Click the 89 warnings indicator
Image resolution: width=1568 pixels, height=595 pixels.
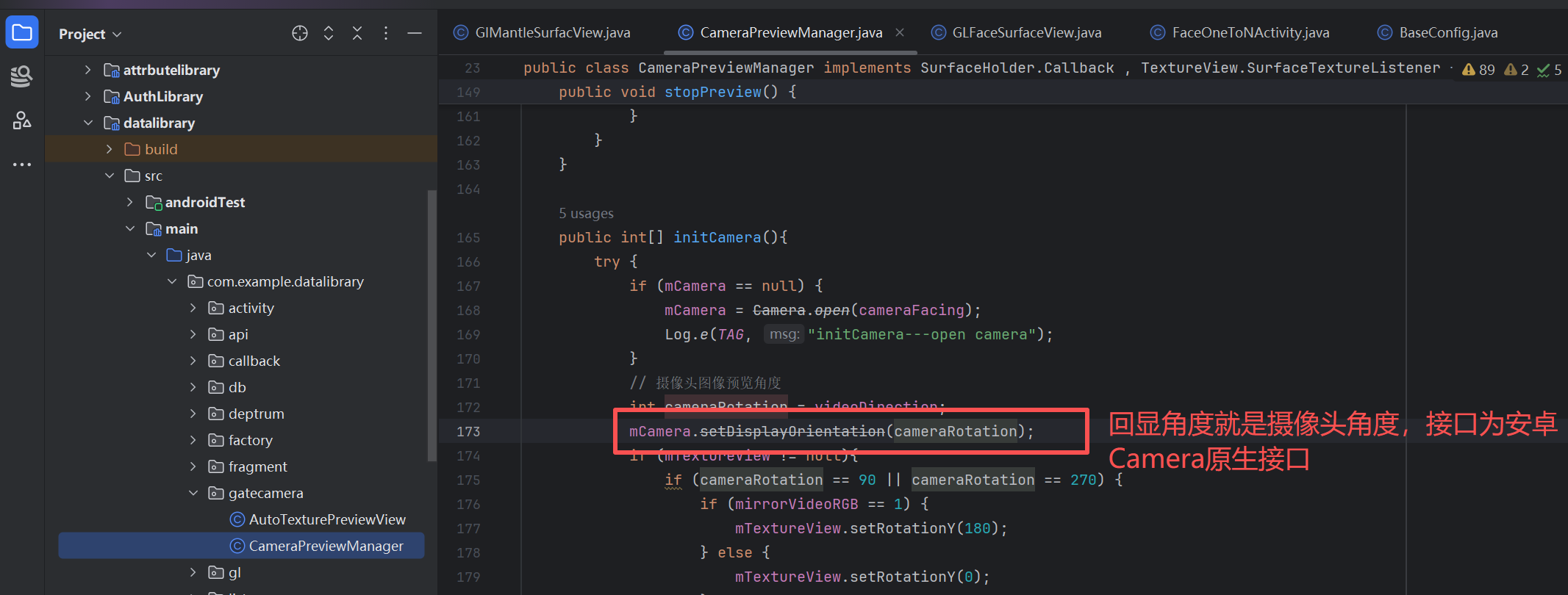1478,70
